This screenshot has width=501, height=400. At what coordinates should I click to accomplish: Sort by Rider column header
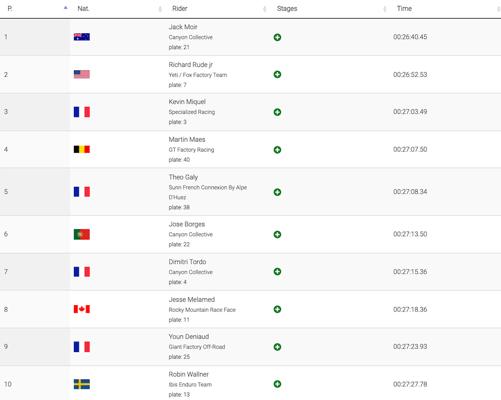[180, 9]
